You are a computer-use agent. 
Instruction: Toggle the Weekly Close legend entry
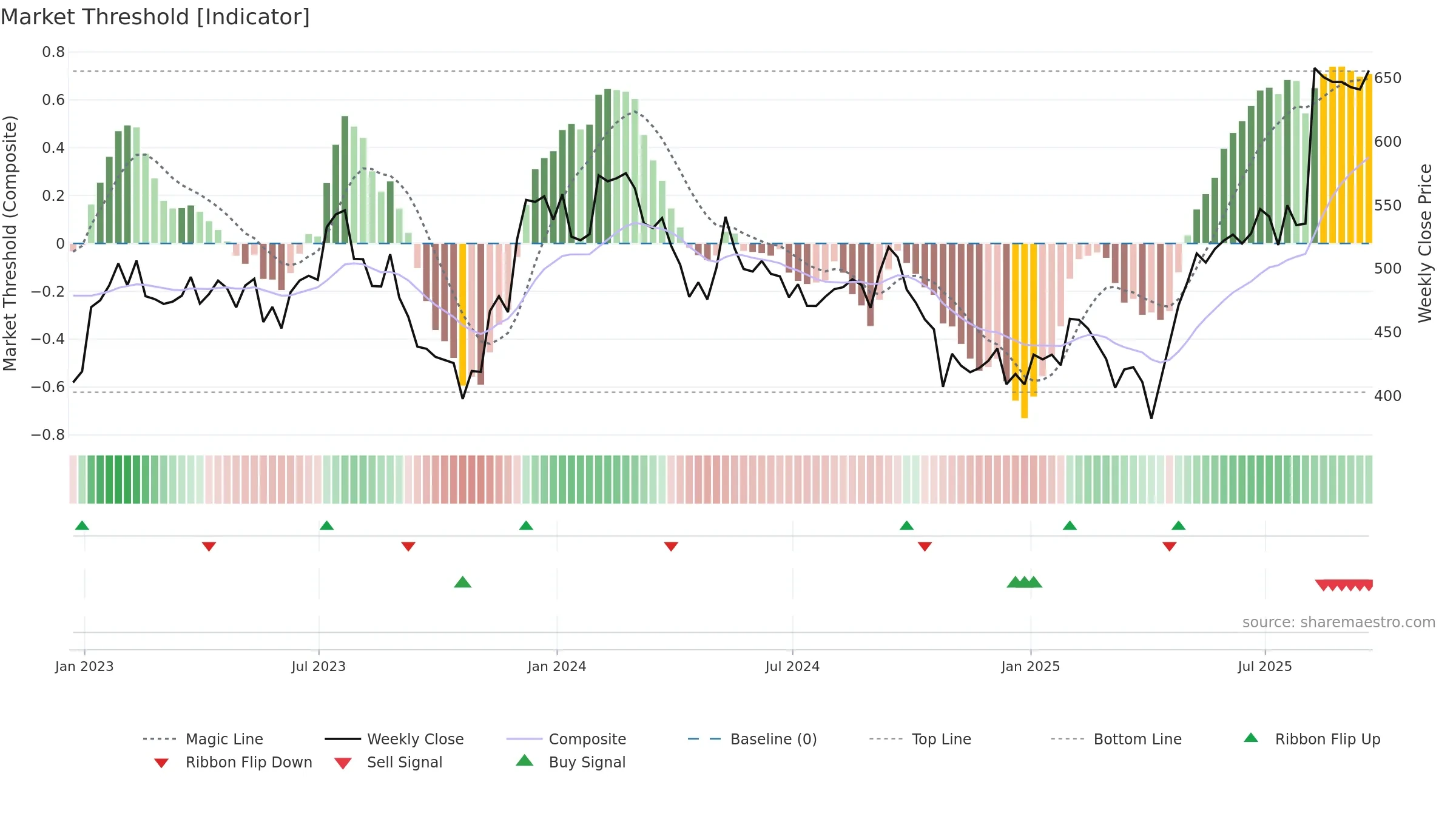[x=394, y=739]
